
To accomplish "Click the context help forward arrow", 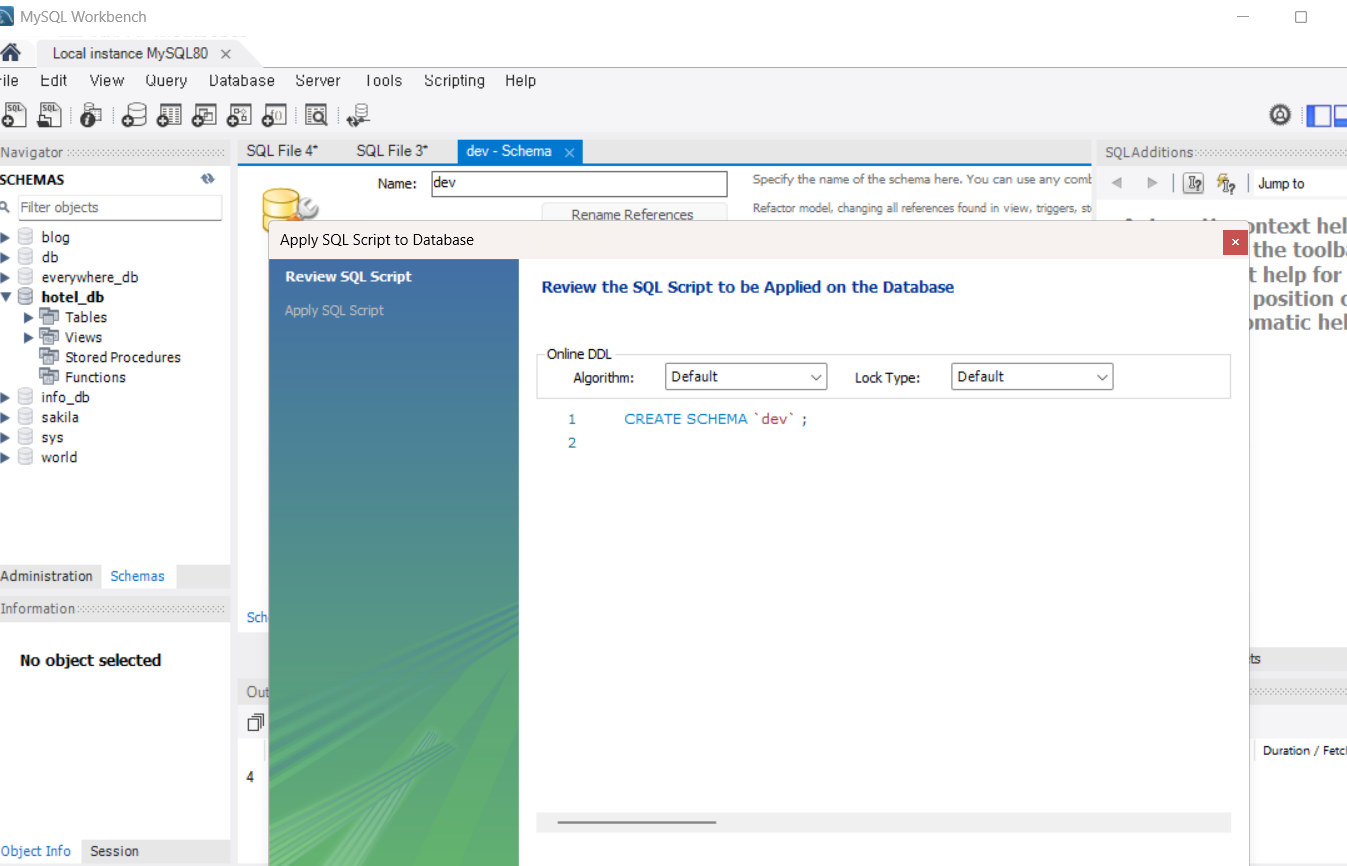I will pos(1152,183).
